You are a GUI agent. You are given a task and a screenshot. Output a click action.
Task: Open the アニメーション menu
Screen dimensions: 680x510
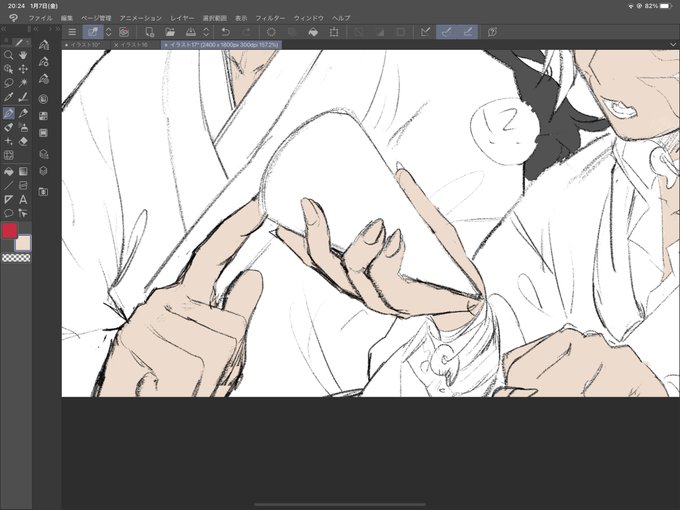(141, 18)
